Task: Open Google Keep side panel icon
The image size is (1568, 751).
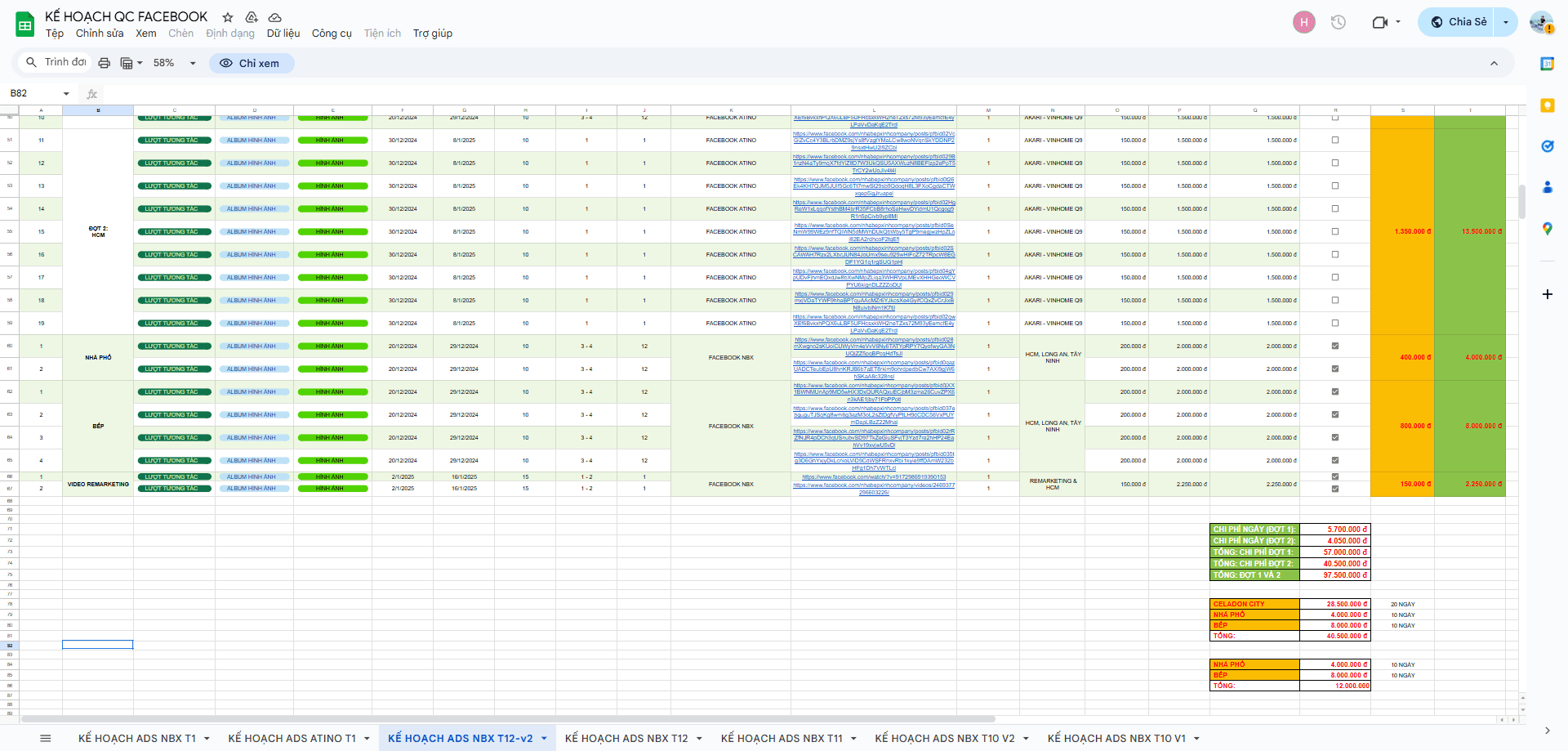Action: pyautogui.click(x=1547, y=105)
